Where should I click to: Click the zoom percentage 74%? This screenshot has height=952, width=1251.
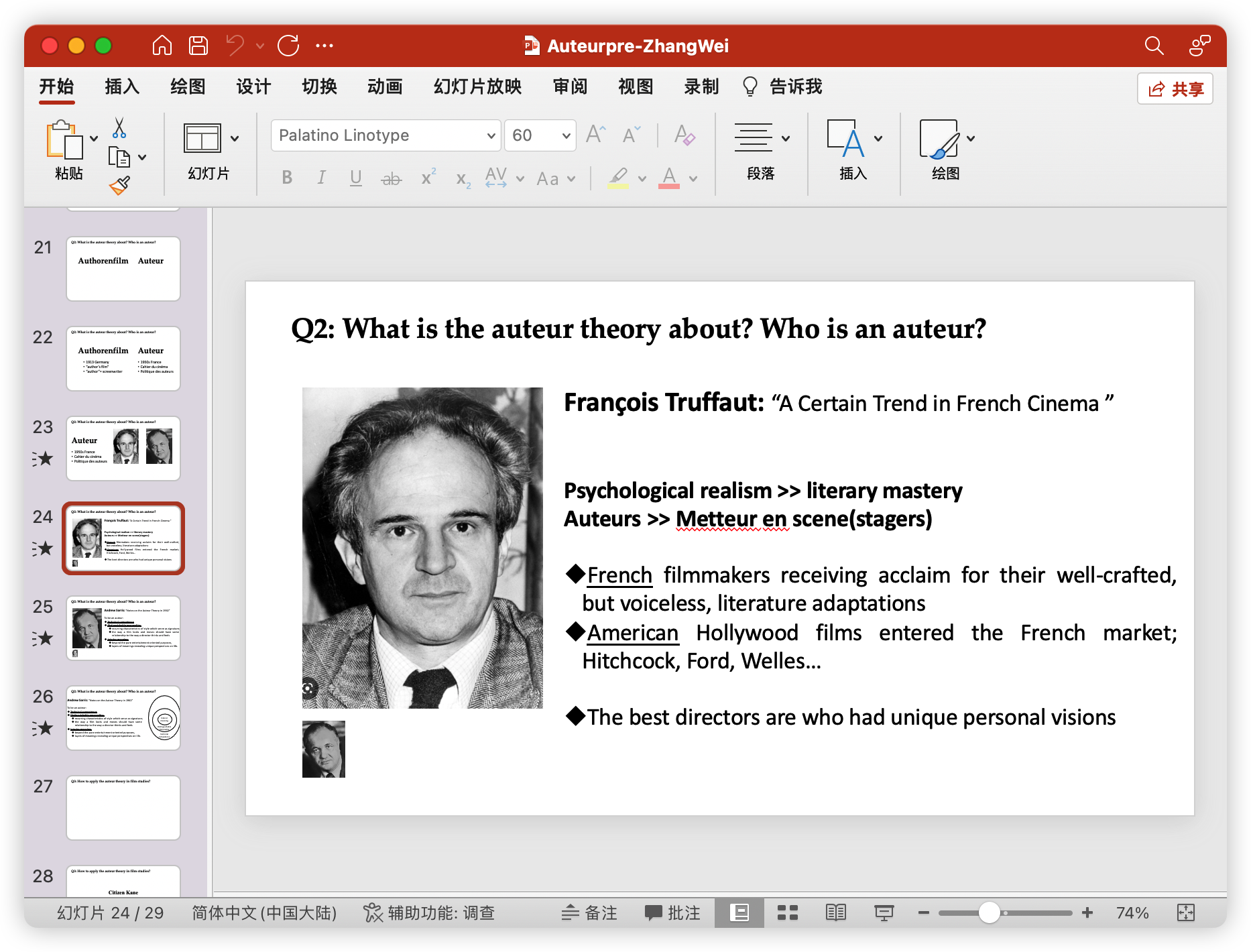click(1132, 912)
